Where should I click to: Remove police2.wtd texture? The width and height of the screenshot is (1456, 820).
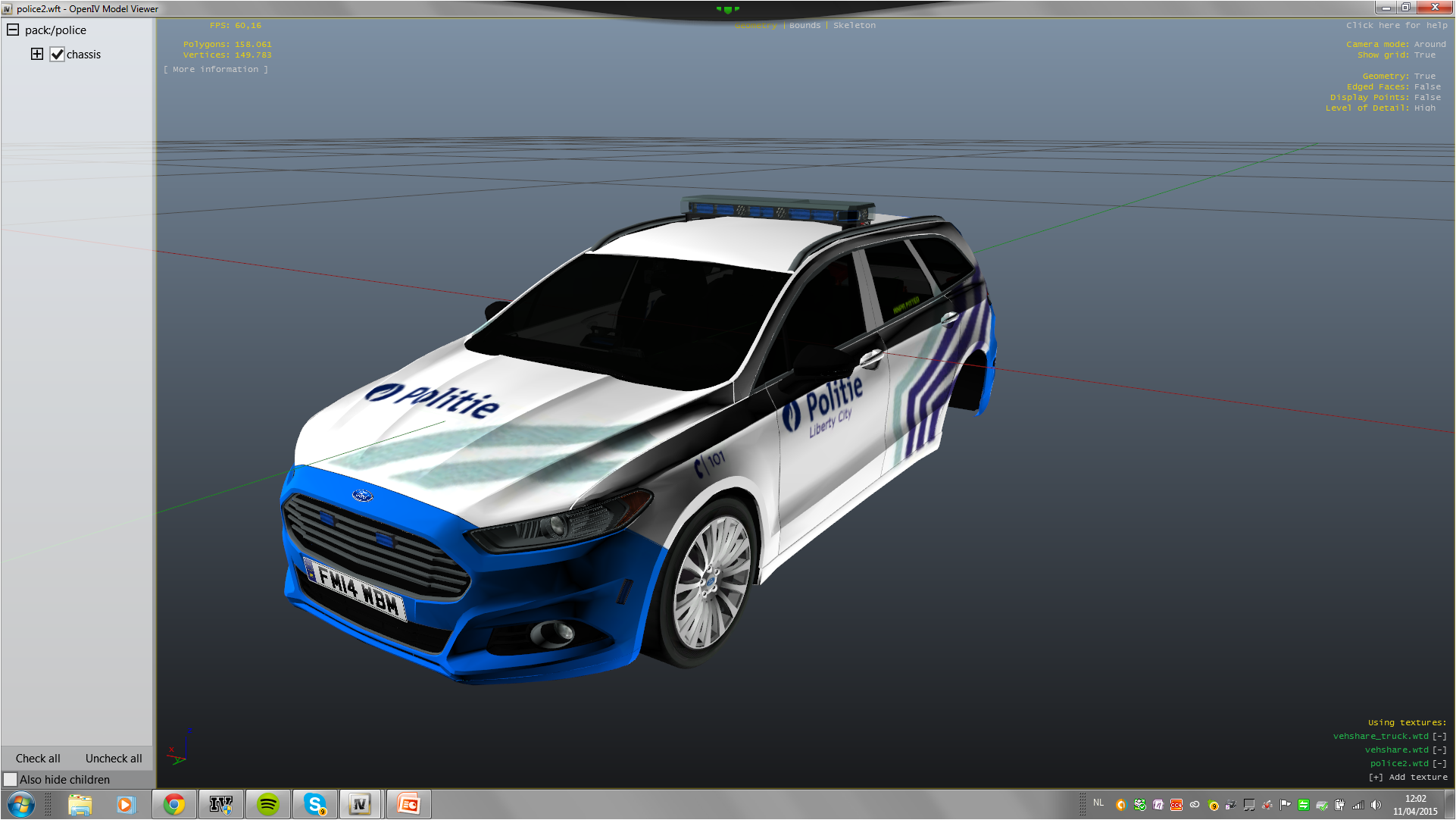pyautogui.click(x=1439, y=763)
